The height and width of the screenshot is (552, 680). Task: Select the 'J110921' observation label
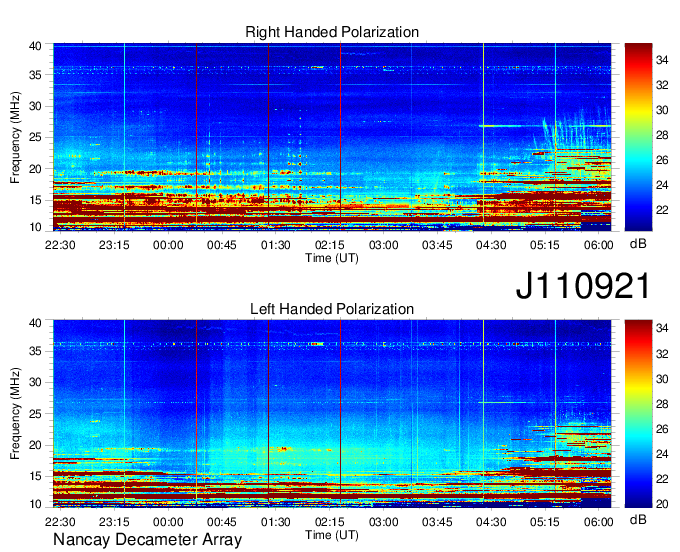pos(583,285)
